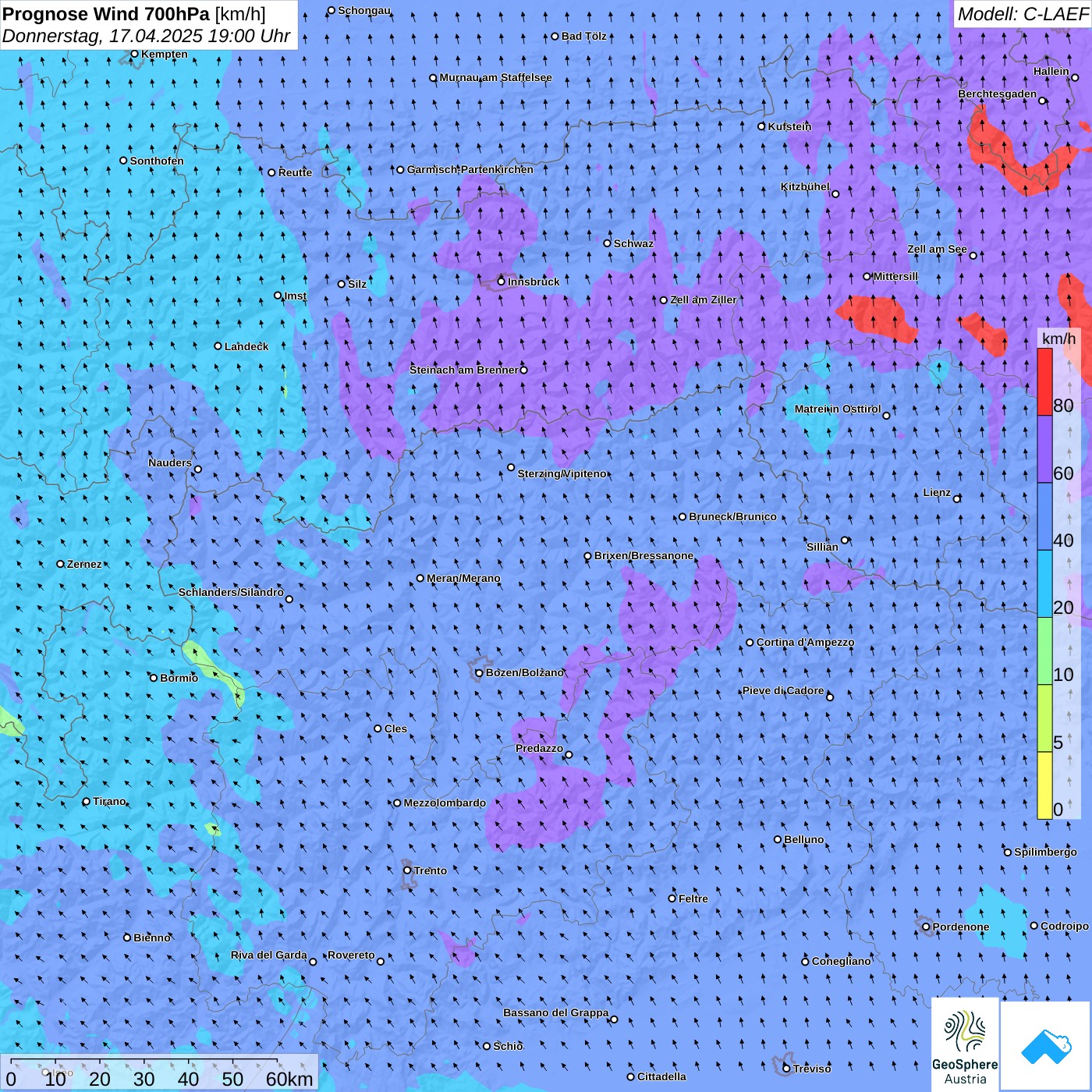
Task: Click the Brixen/Bressanone label
Action: click(x=643, y=556)
